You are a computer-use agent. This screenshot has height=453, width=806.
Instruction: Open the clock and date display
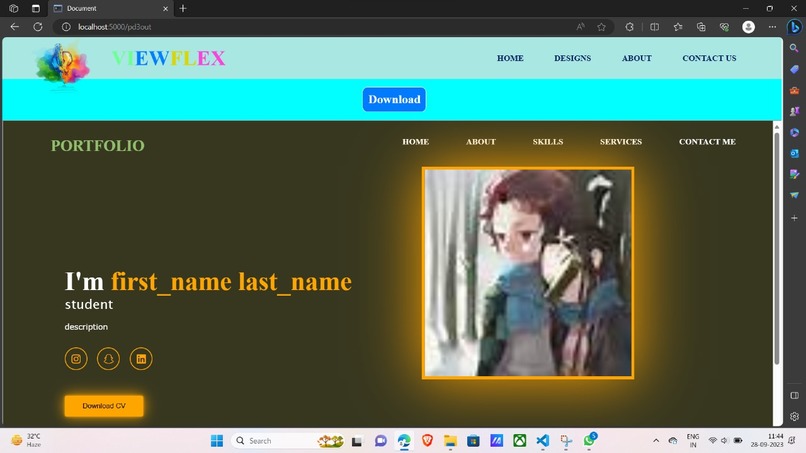(x=767, y=441)
